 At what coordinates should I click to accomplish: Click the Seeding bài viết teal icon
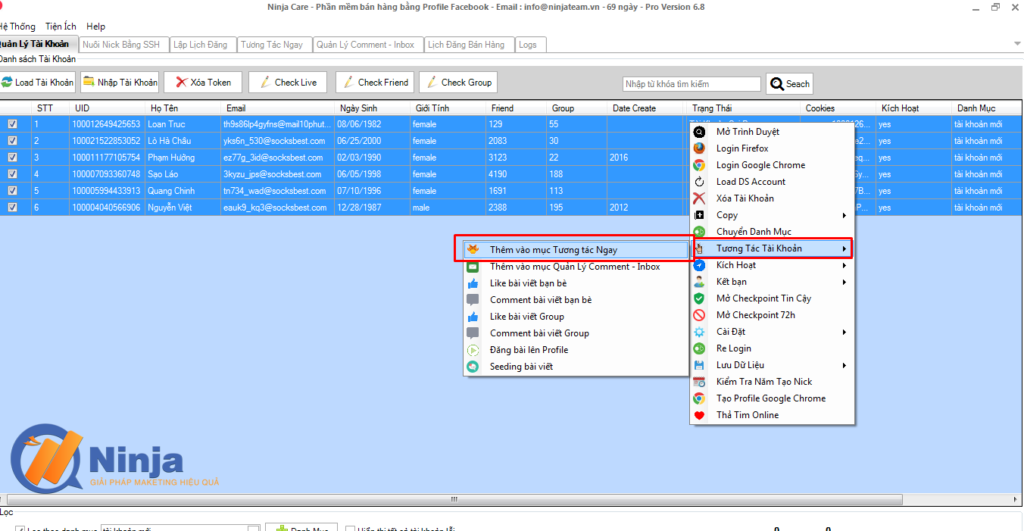[x=473, y=366]
